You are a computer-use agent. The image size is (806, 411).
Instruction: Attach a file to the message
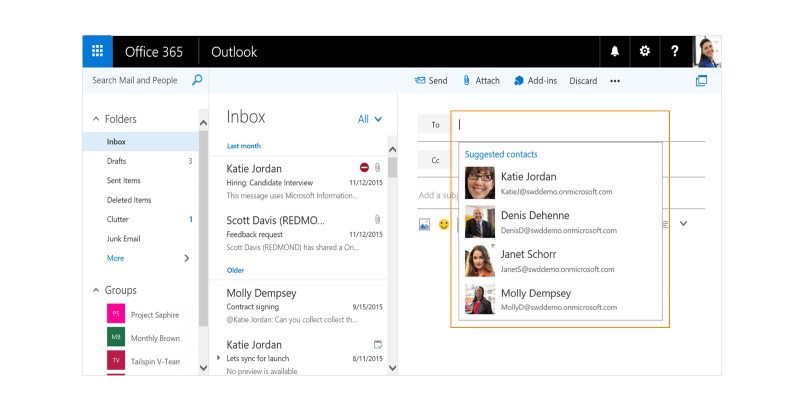pyautogui.click(x=481, y=81)
